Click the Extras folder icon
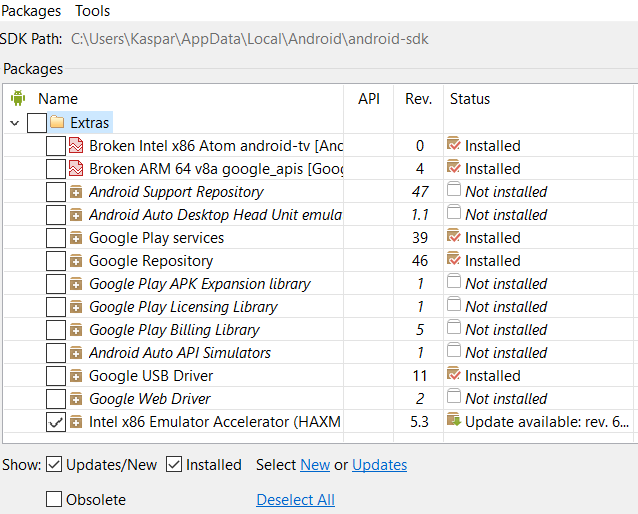This screenshot has height=514, width=638. pos(58,122)
